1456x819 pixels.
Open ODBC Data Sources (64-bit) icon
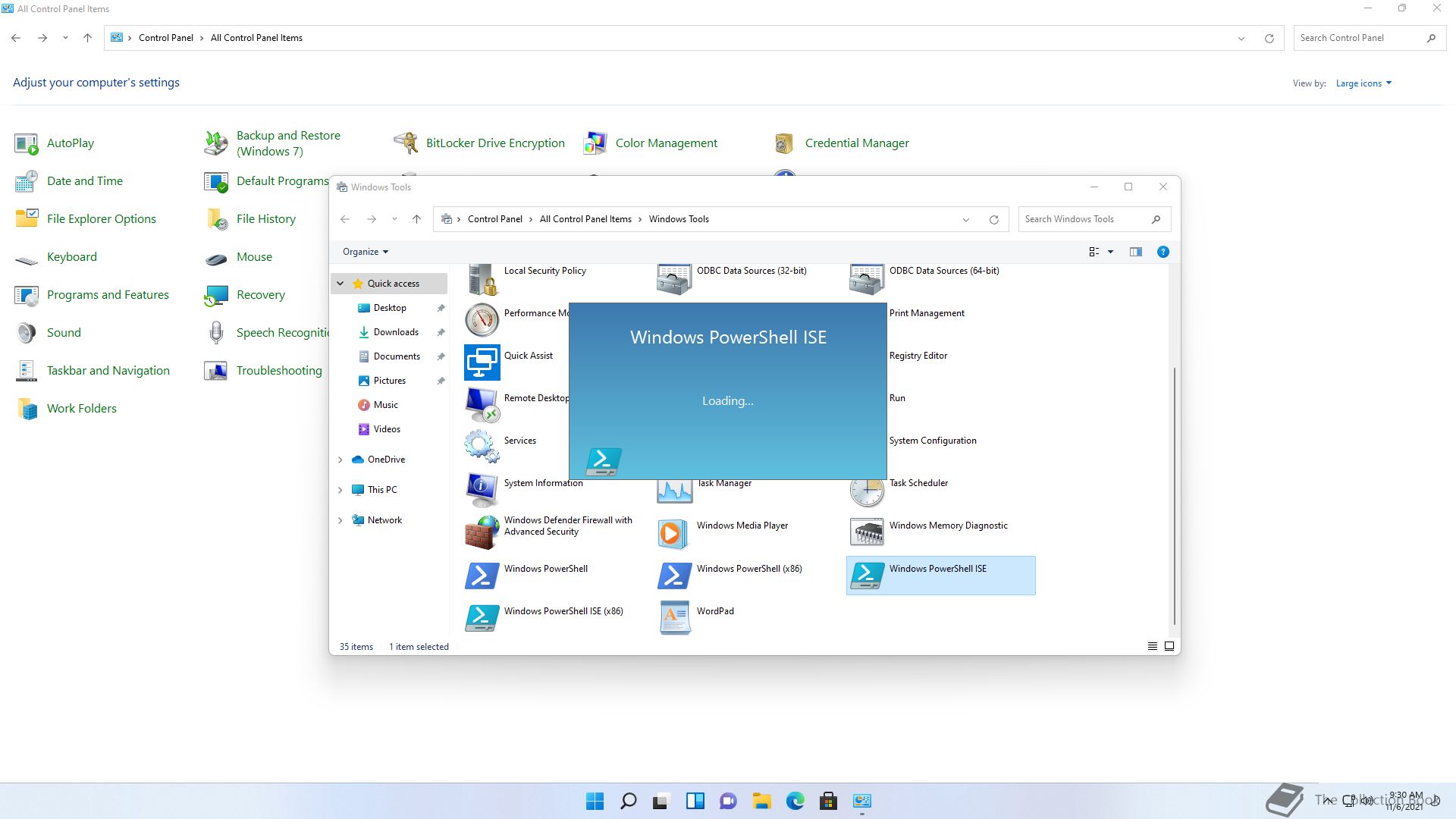867,279
